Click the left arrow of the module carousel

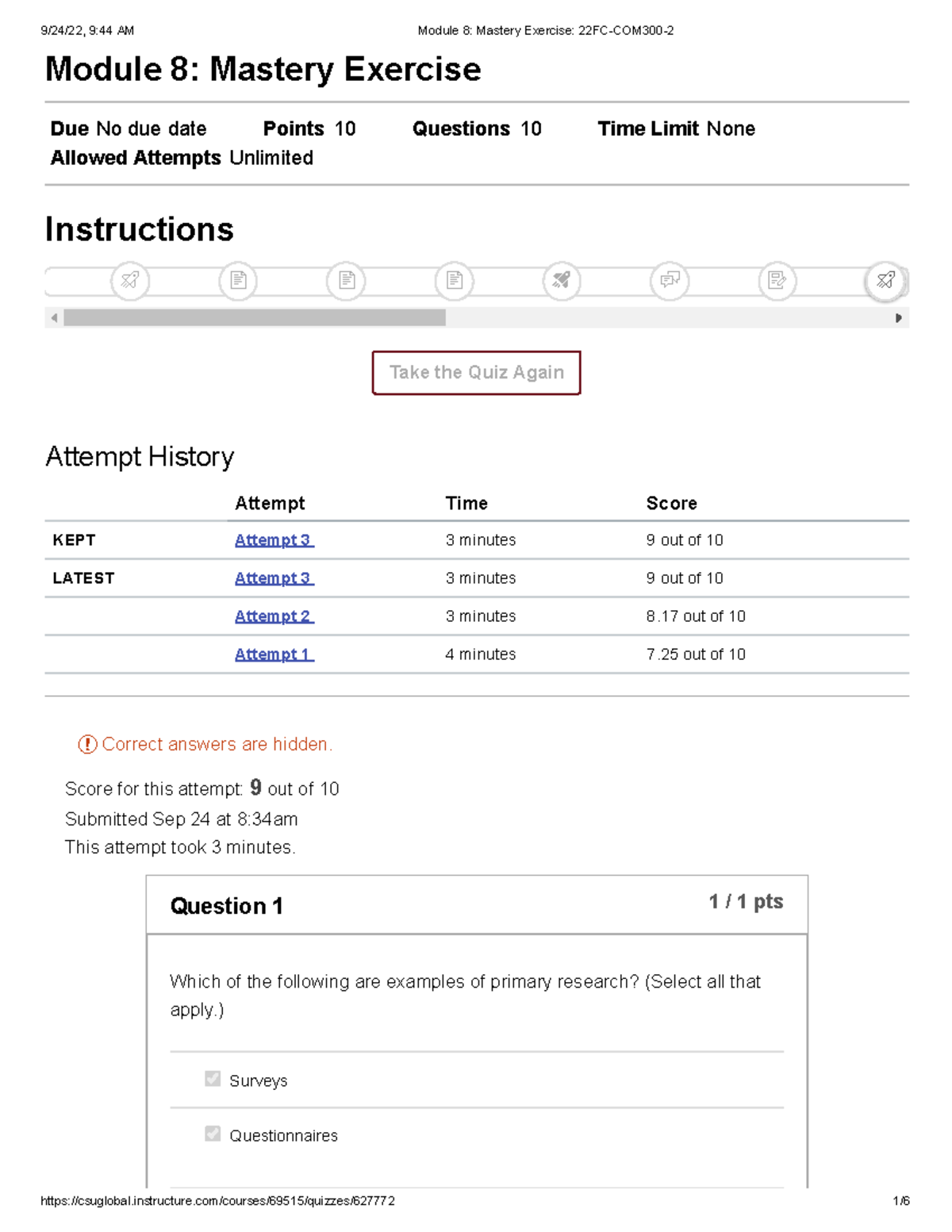point(53,317)
